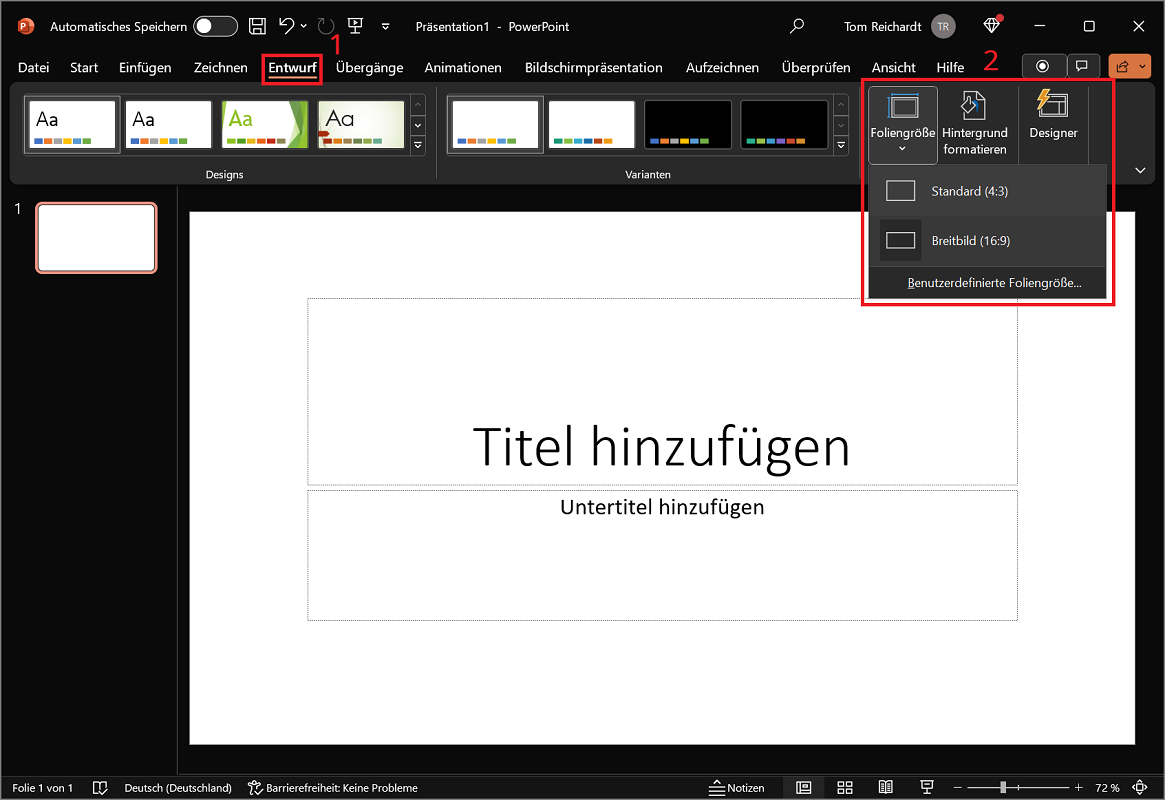Image resolution: width=1165 pixels, height=800 pixels.
Task: Click the 72 % zoom level
Action: pos(1107,787)
